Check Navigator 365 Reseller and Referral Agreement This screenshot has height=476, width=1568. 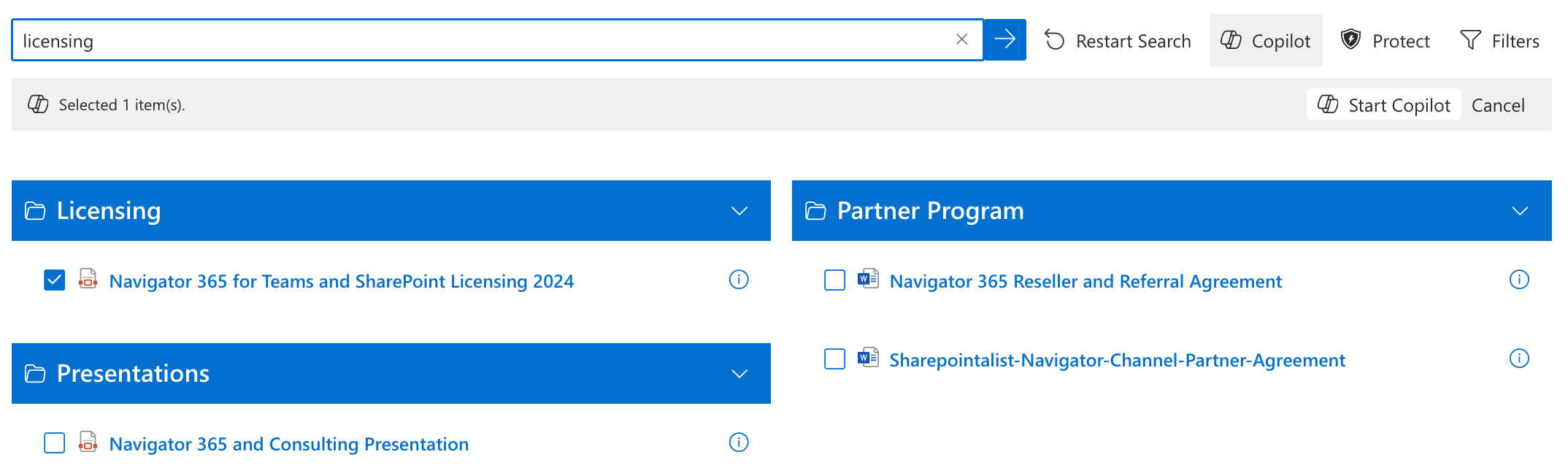(x=834, y=280)
